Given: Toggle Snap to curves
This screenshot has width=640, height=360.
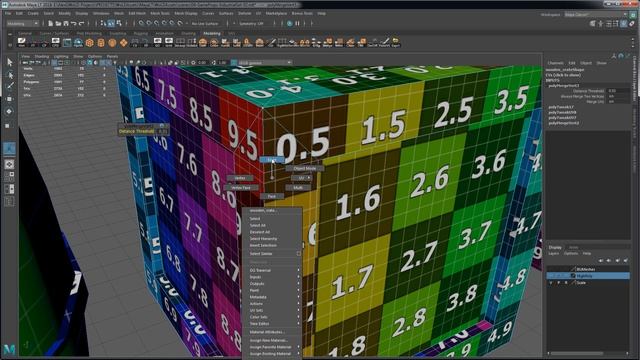Looking at the screenshot, I should pyautogui.click(x=149, y=24).
